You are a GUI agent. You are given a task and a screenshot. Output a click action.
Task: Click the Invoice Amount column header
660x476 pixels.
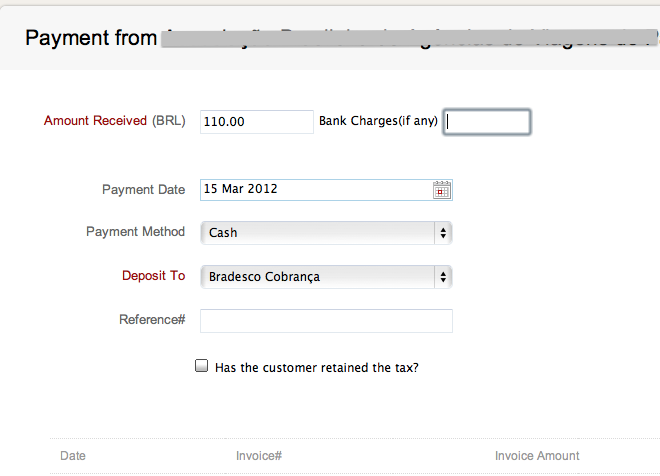click(537, 456)
